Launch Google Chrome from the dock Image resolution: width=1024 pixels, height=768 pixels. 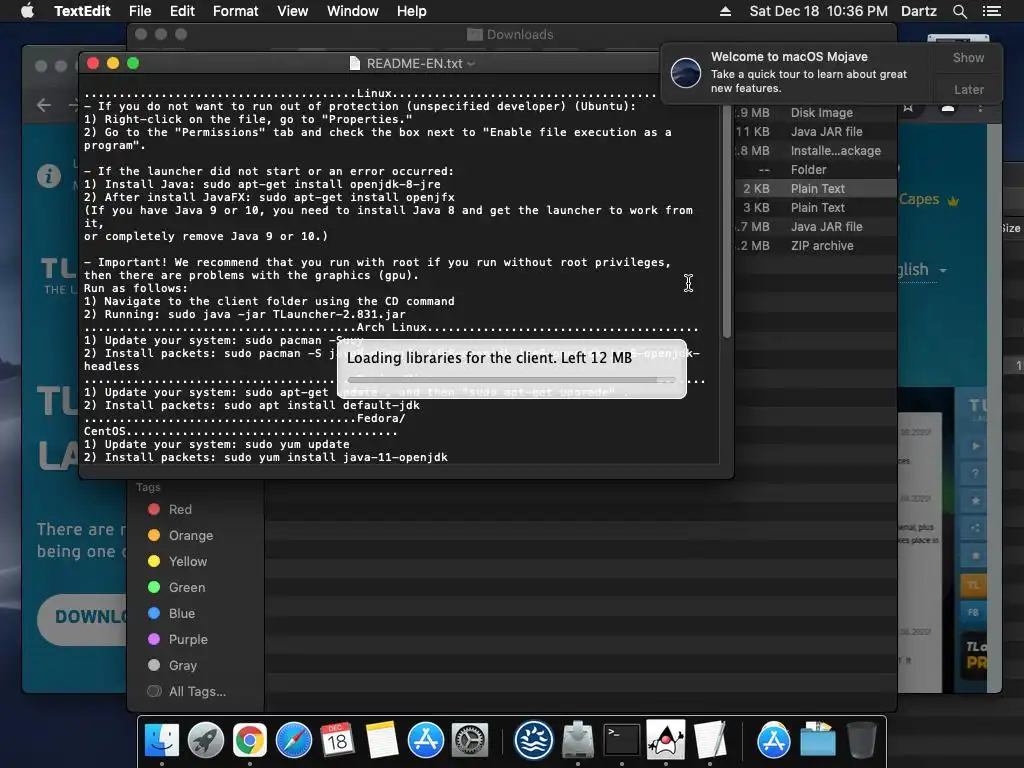pos(249,740)
